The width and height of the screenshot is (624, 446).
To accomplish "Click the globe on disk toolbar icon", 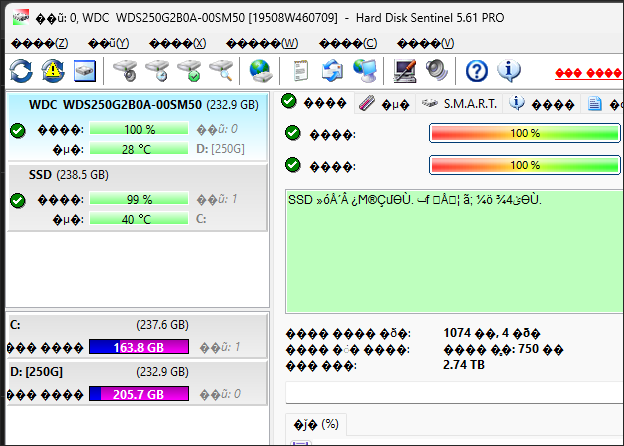I will [x=260, y=71].
